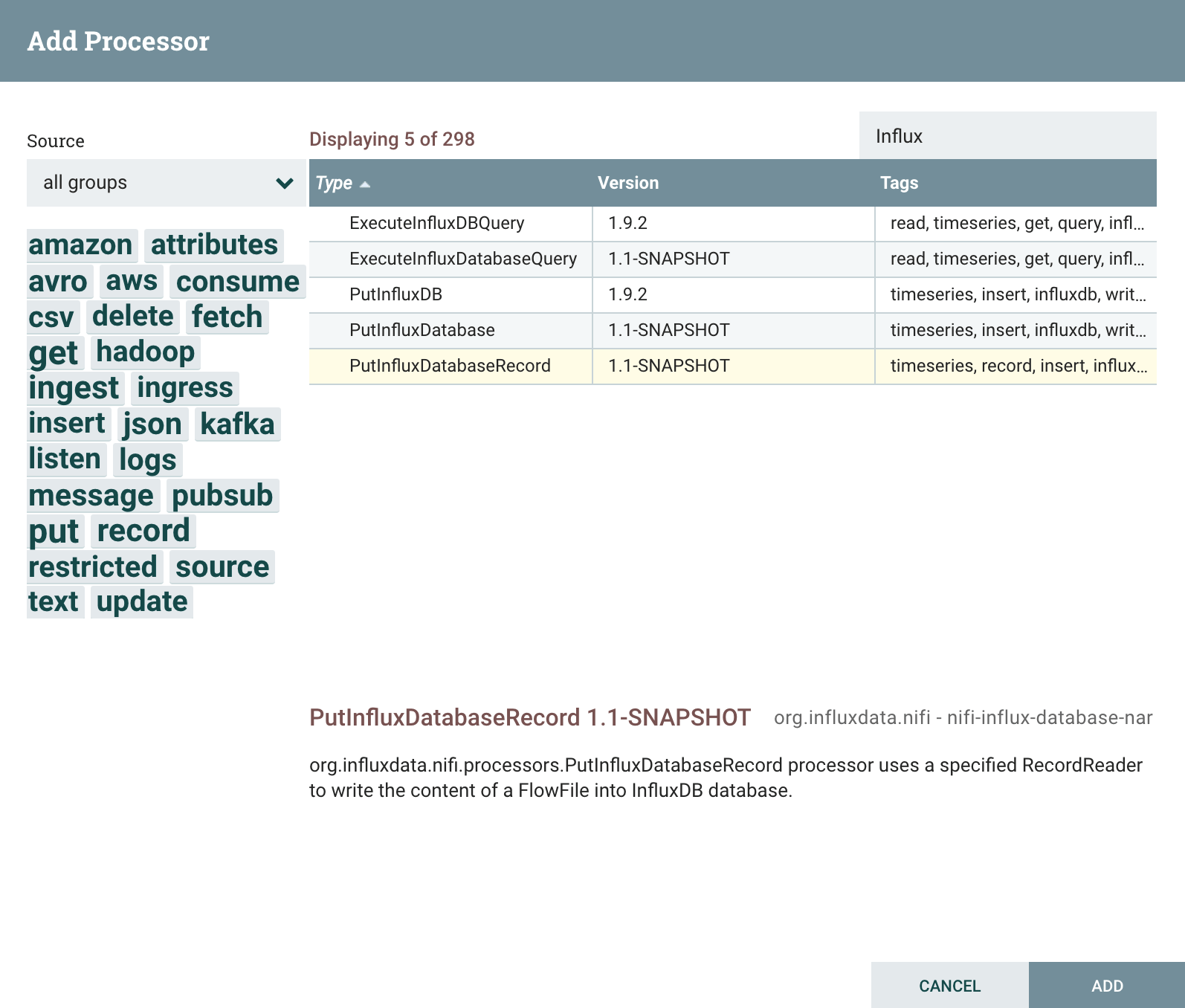
Task: Click the Version column header
Action: [628, 183]
